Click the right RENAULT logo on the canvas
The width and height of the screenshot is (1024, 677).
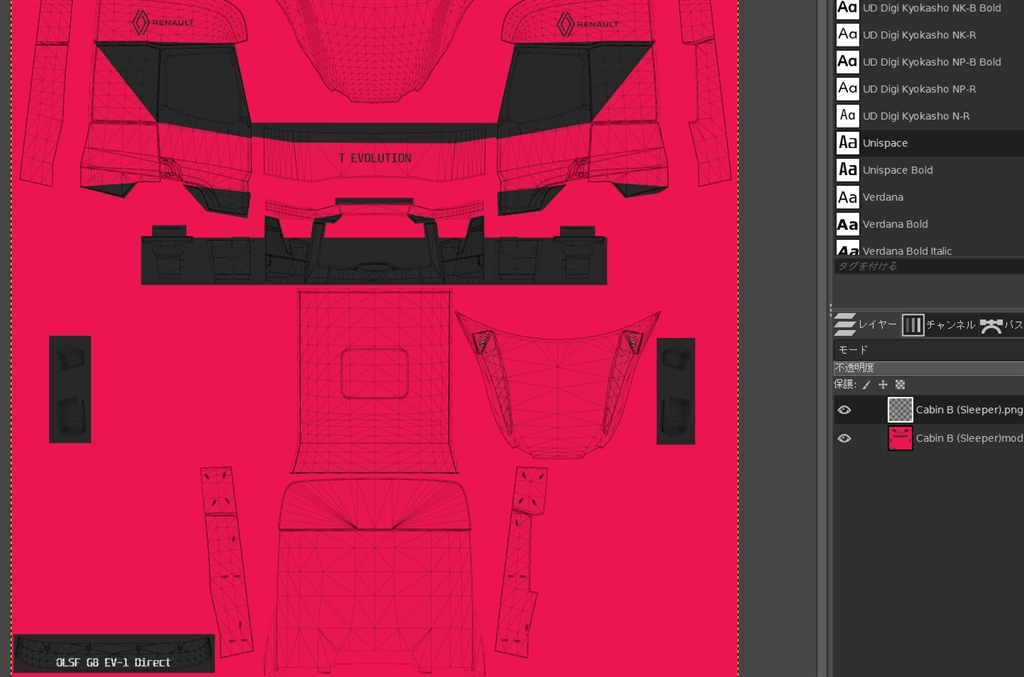click(x=588, y=24)
